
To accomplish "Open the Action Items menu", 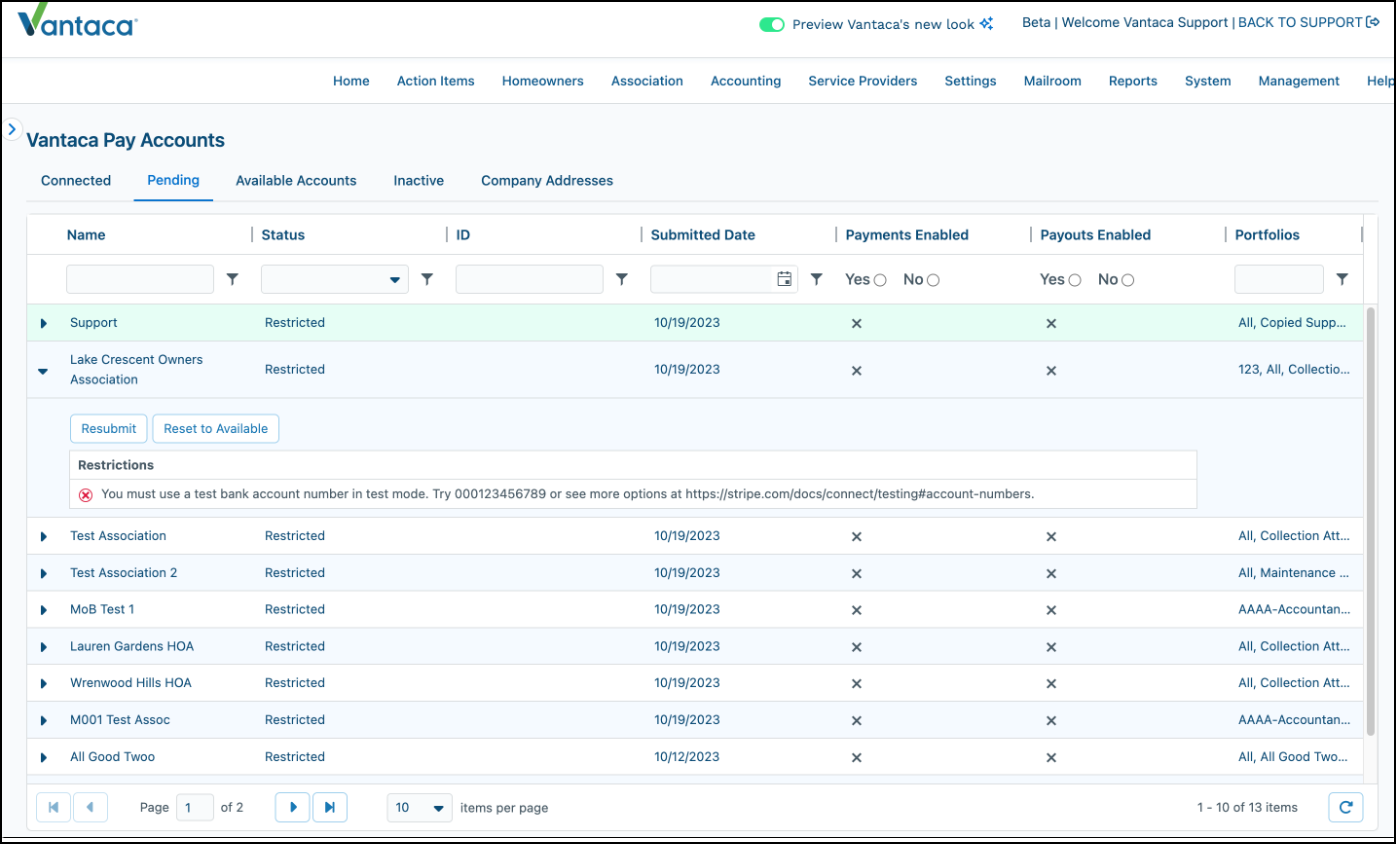I will 436,81.
